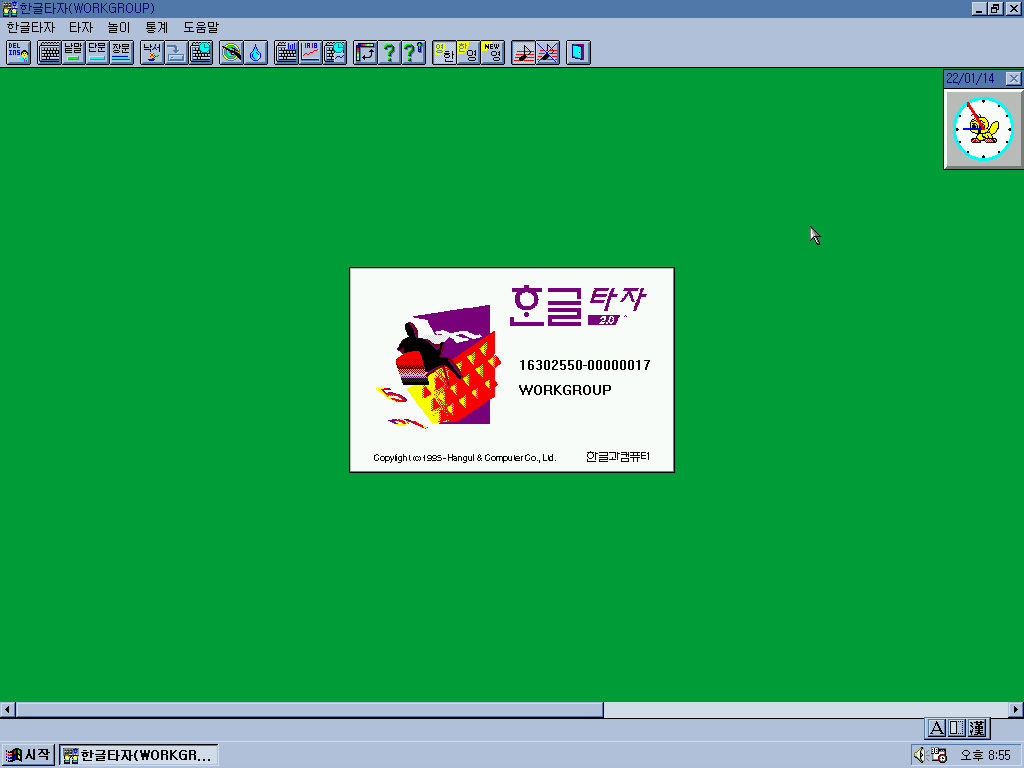Show keyboard bar chart statistics
The width and height of the screenshot is (1024, 768).
tap(286, 52)
